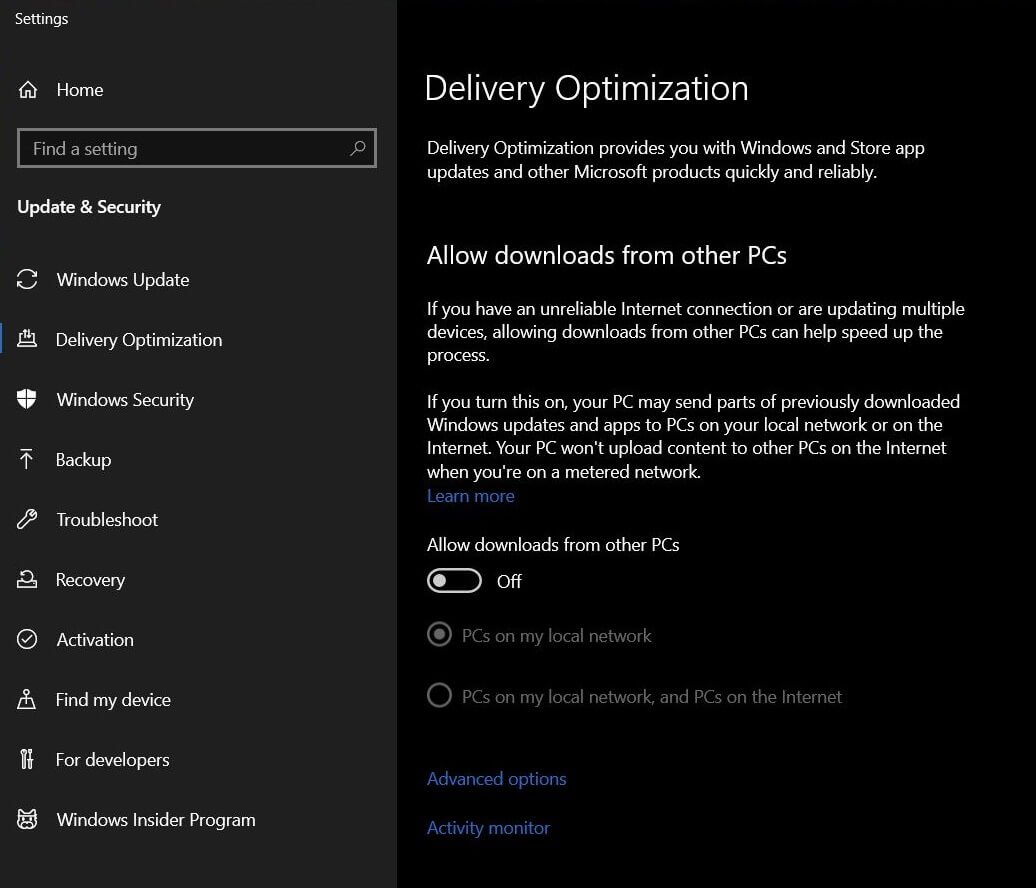The height and width of the screenshot is (888, 1036).
Task: Select PCs on my local network radio
Action: (x=439, y=635)
